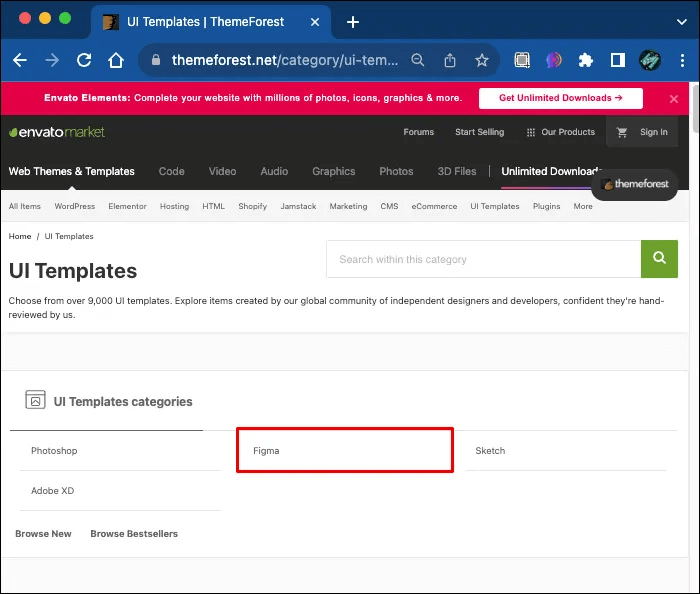Open Unlimited Downloads in the nav

pyautogui.click(x=551, y=171)
